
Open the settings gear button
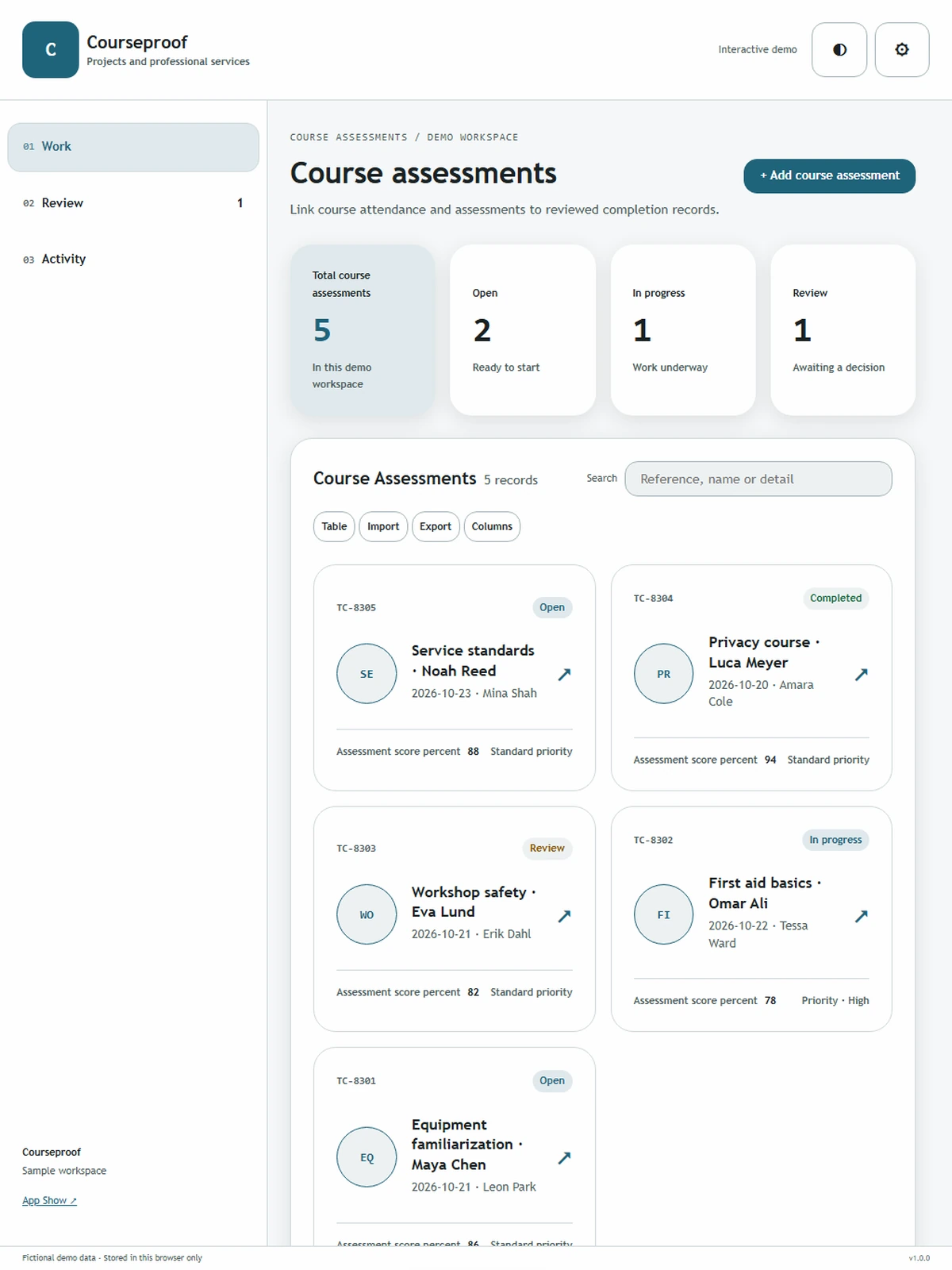(x=902, y=49)
